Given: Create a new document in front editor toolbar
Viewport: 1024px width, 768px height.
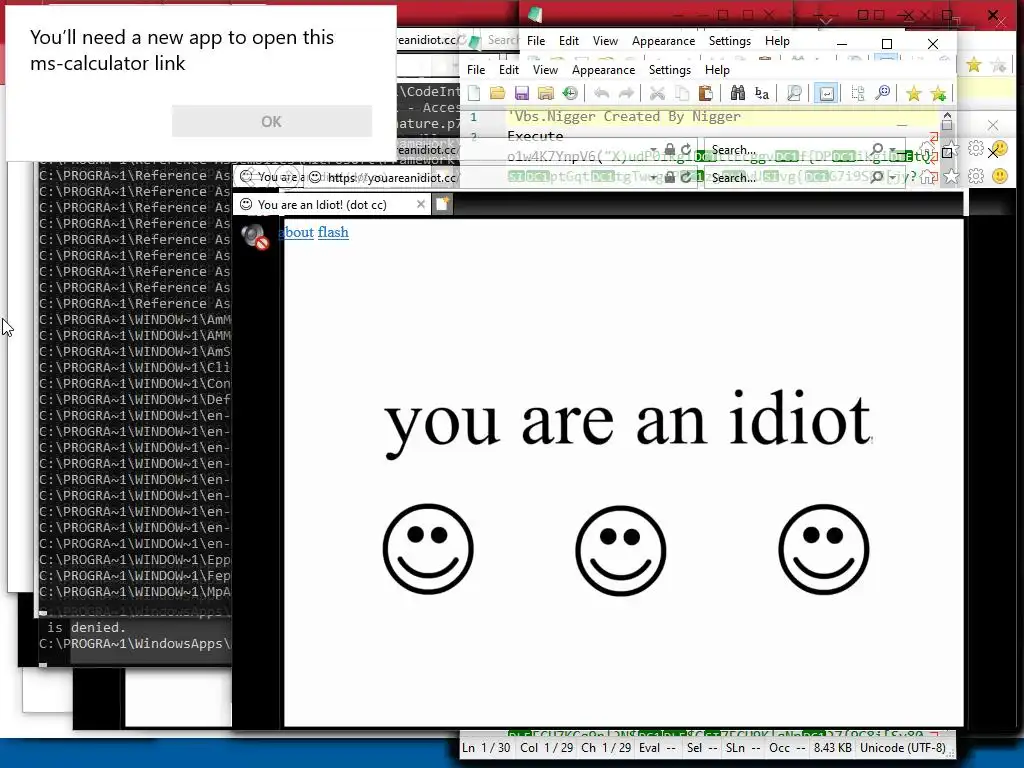Looking at the screenshot, I should point(474,93).
